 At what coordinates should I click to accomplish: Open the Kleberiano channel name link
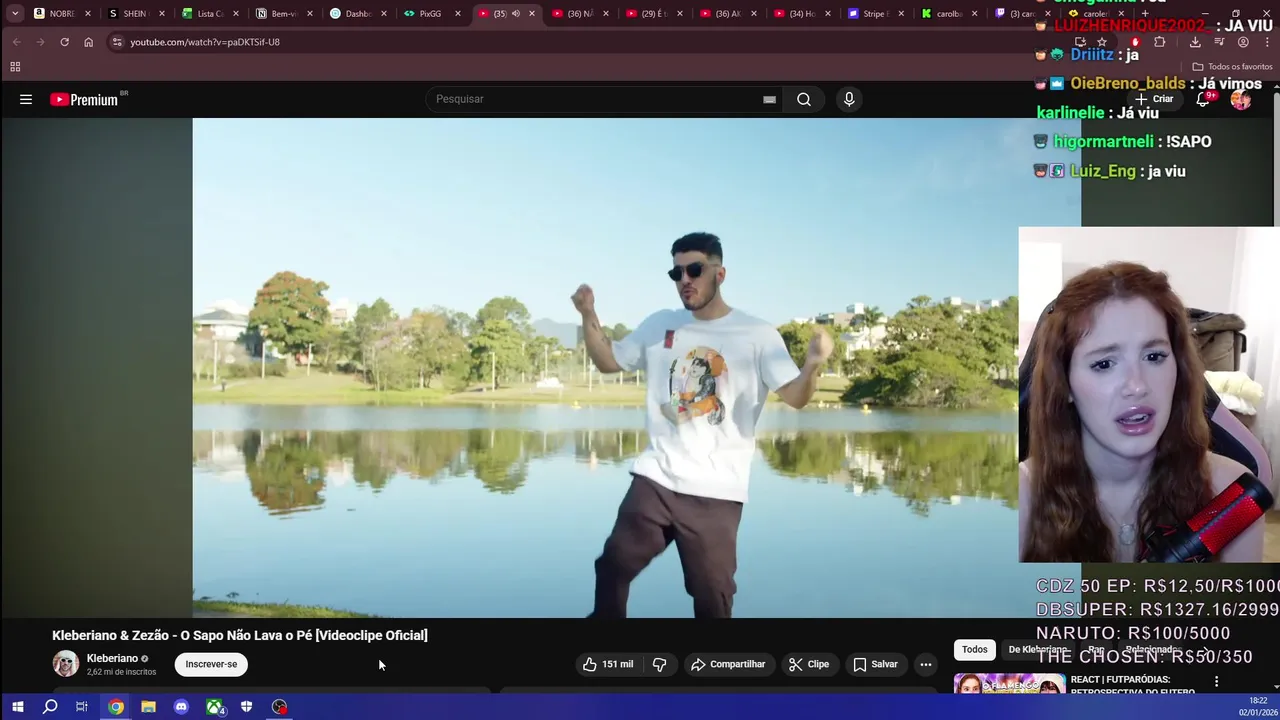112,658
